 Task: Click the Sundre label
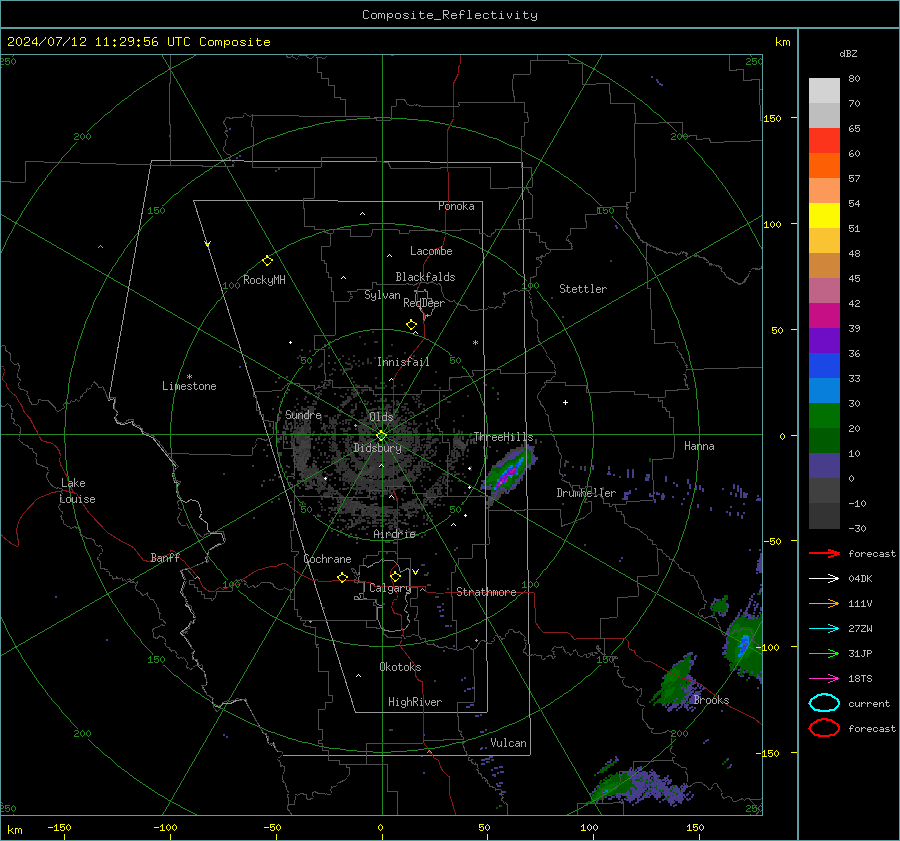coord(303,414)
